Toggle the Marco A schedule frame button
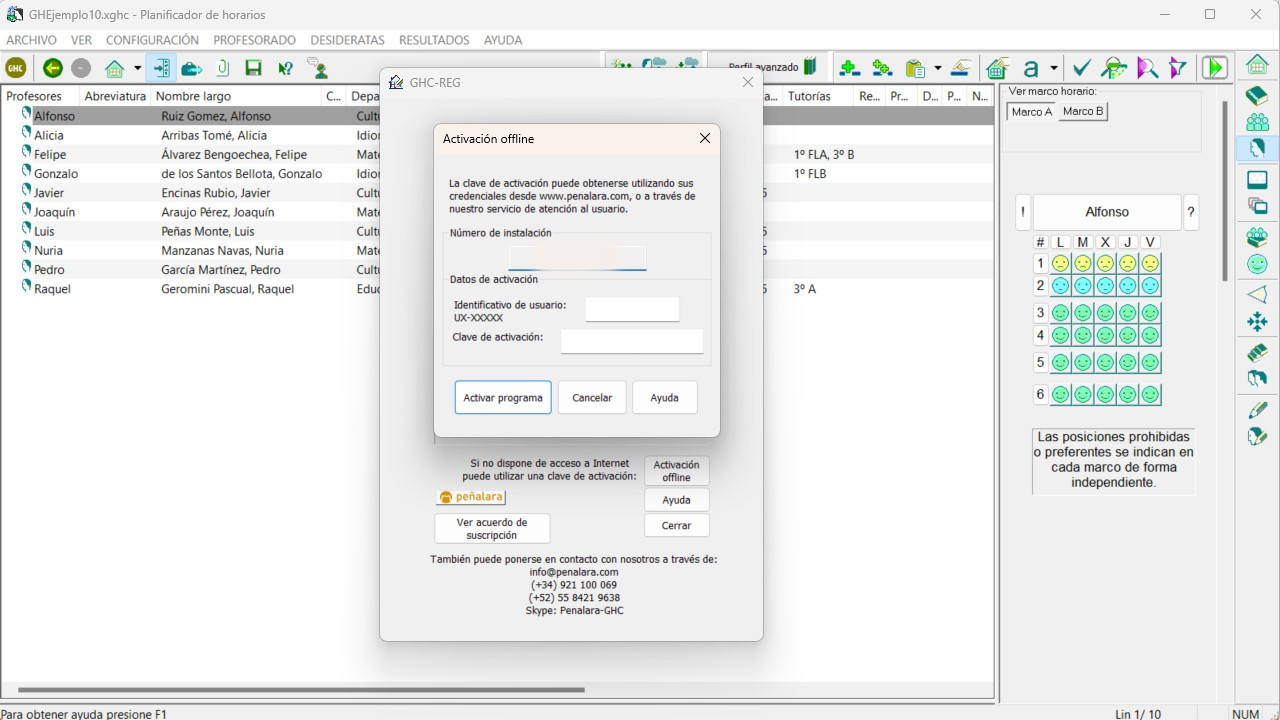The image size is (1280, 720). (x=1032, y=111)
